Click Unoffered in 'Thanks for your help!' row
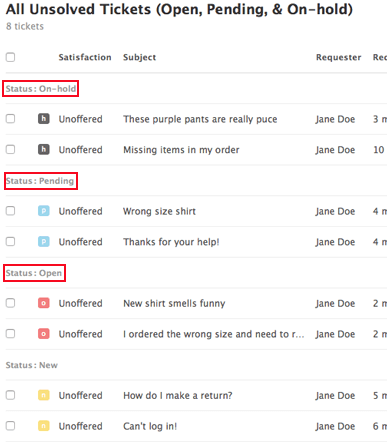 [x=80, y=242]
